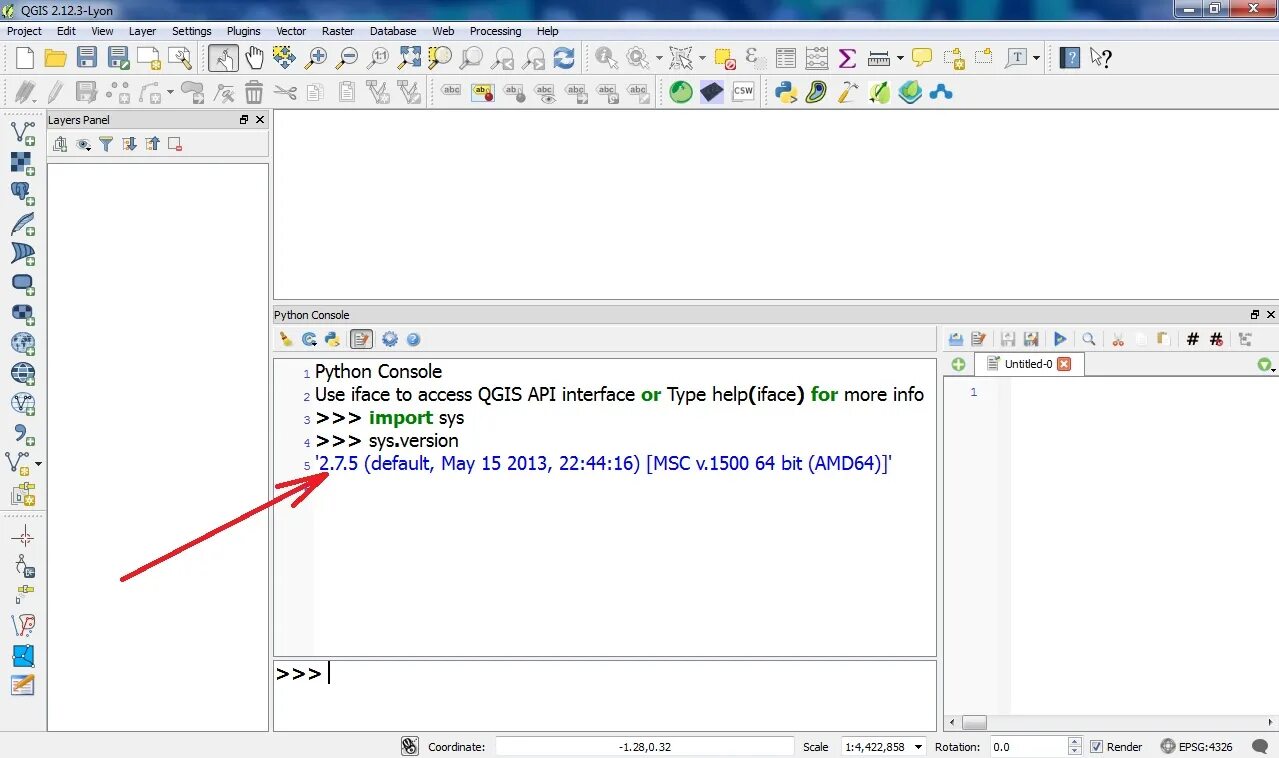Open the Scale combo box dropdown
Viewport: 1279px width, 758px height.
917,746
